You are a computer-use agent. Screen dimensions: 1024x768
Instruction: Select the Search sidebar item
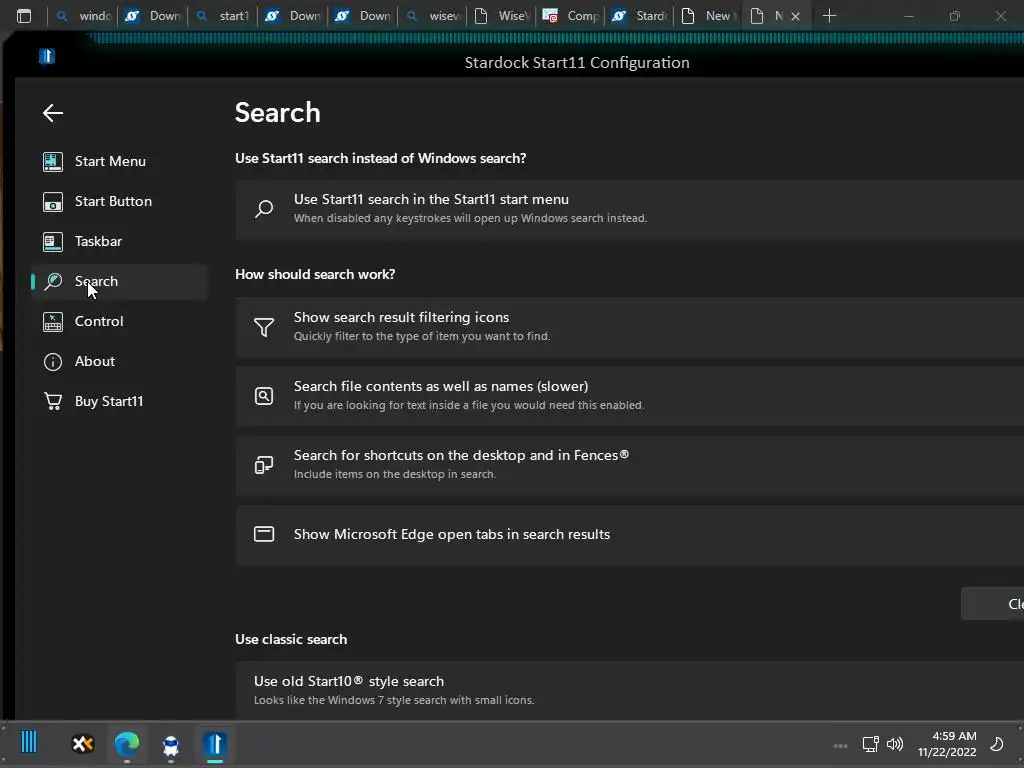click(x=119, y=281)
